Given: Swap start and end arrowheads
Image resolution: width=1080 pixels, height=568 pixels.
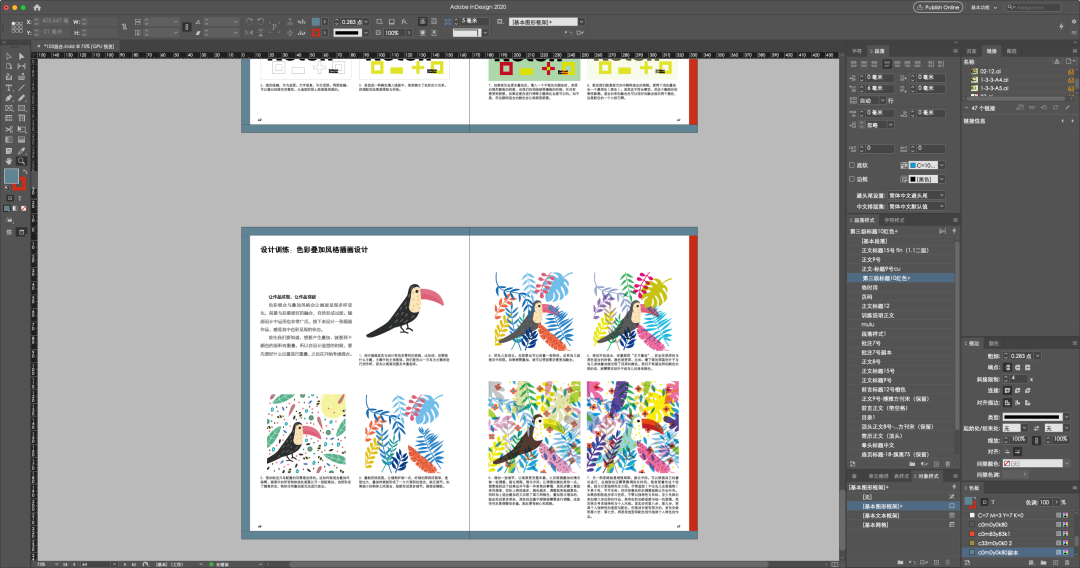Looking at the screenshot, I should coord(1037,428).
